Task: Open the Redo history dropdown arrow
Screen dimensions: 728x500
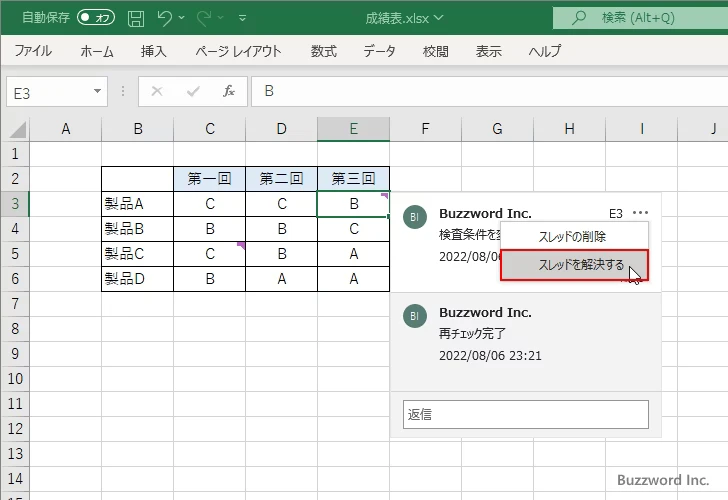Action: coord(221,18)
